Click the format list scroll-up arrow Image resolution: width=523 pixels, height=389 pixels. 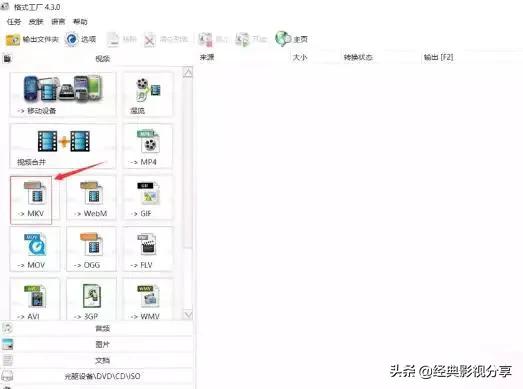tap(188, 72)
